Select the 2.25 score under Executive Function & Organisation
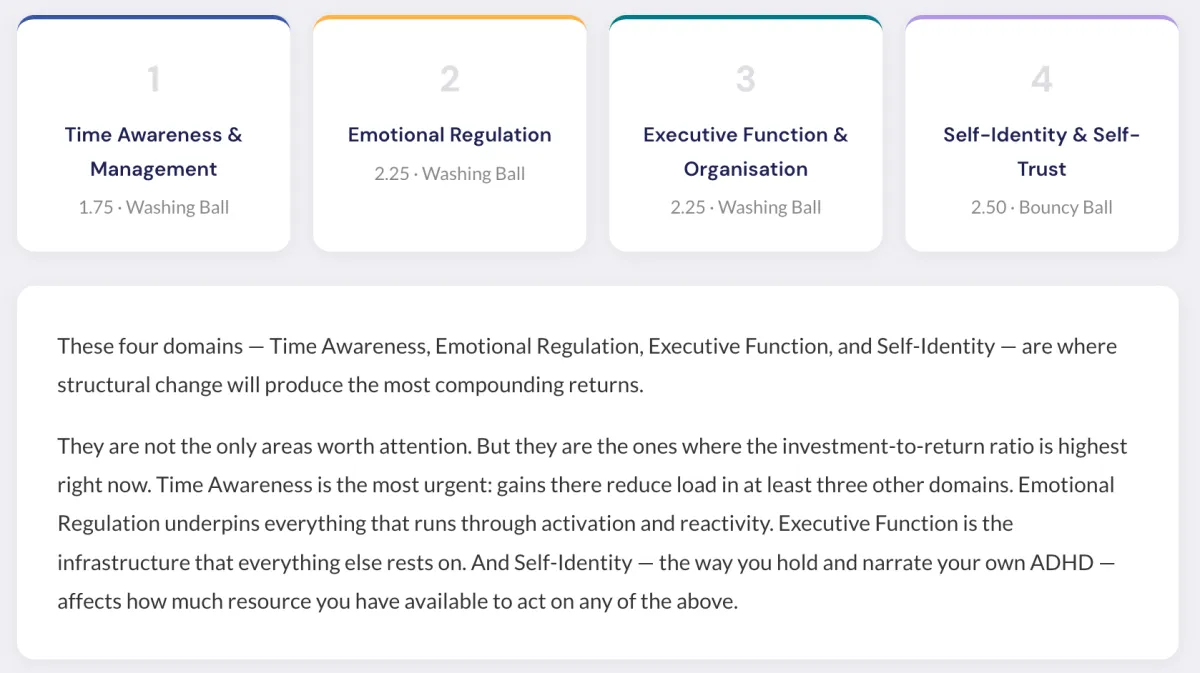 click(x=745, y=208)
